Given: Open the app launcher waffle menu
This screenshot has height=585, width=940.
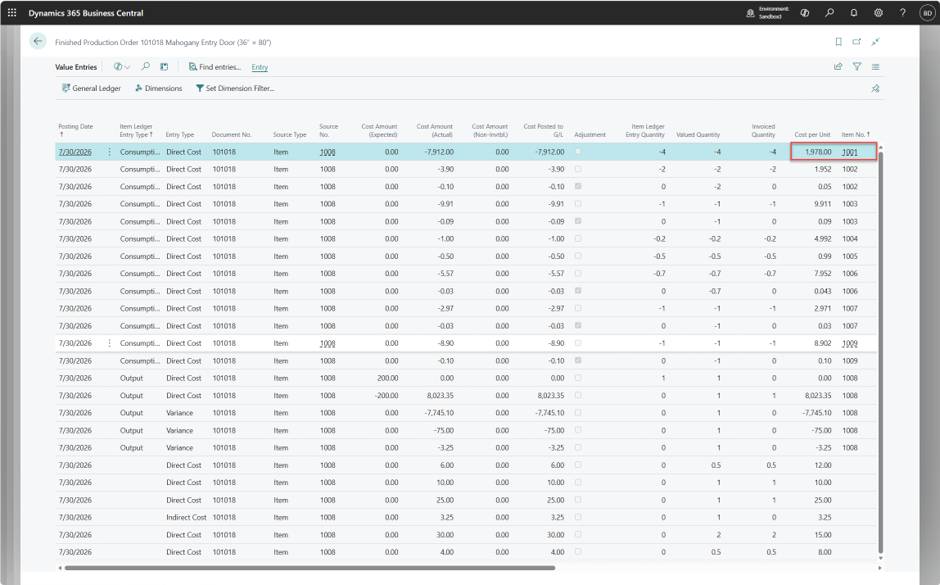Looking at the screenshot, I should pyautogui.click(x=12, y=13).
